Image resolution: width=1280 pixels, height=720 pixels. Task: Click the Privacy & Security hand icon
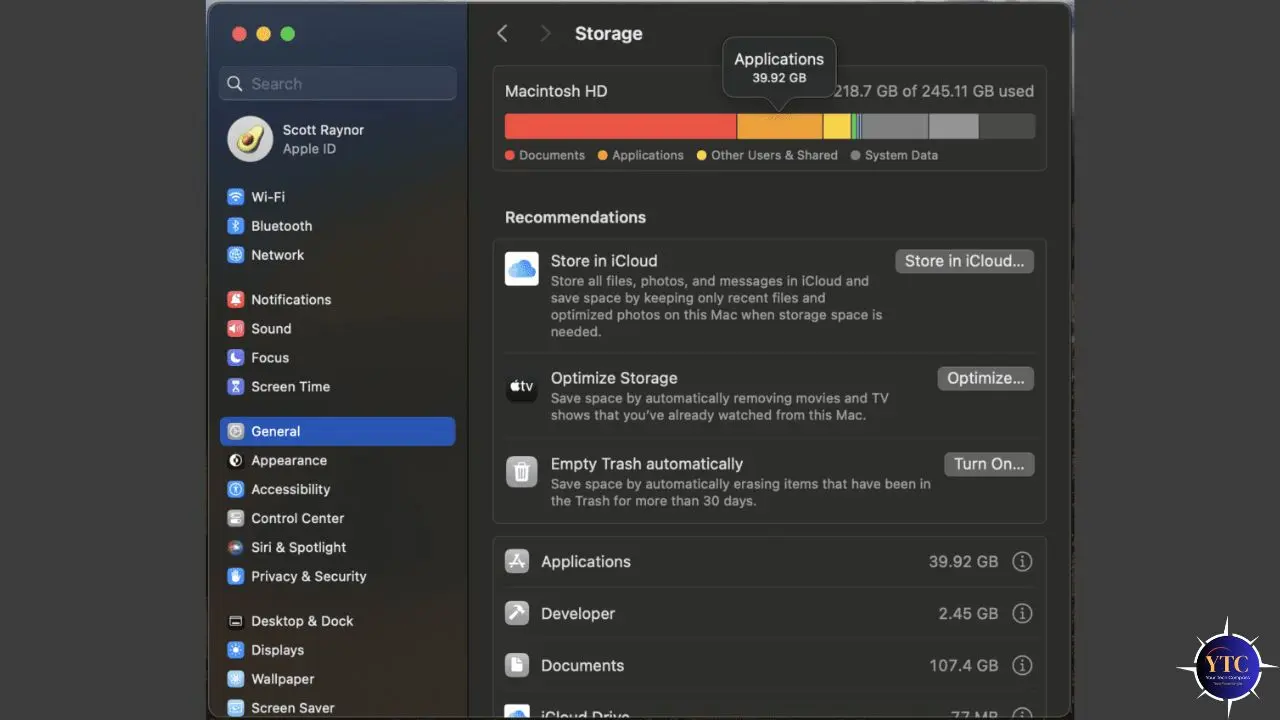[235, 576]
